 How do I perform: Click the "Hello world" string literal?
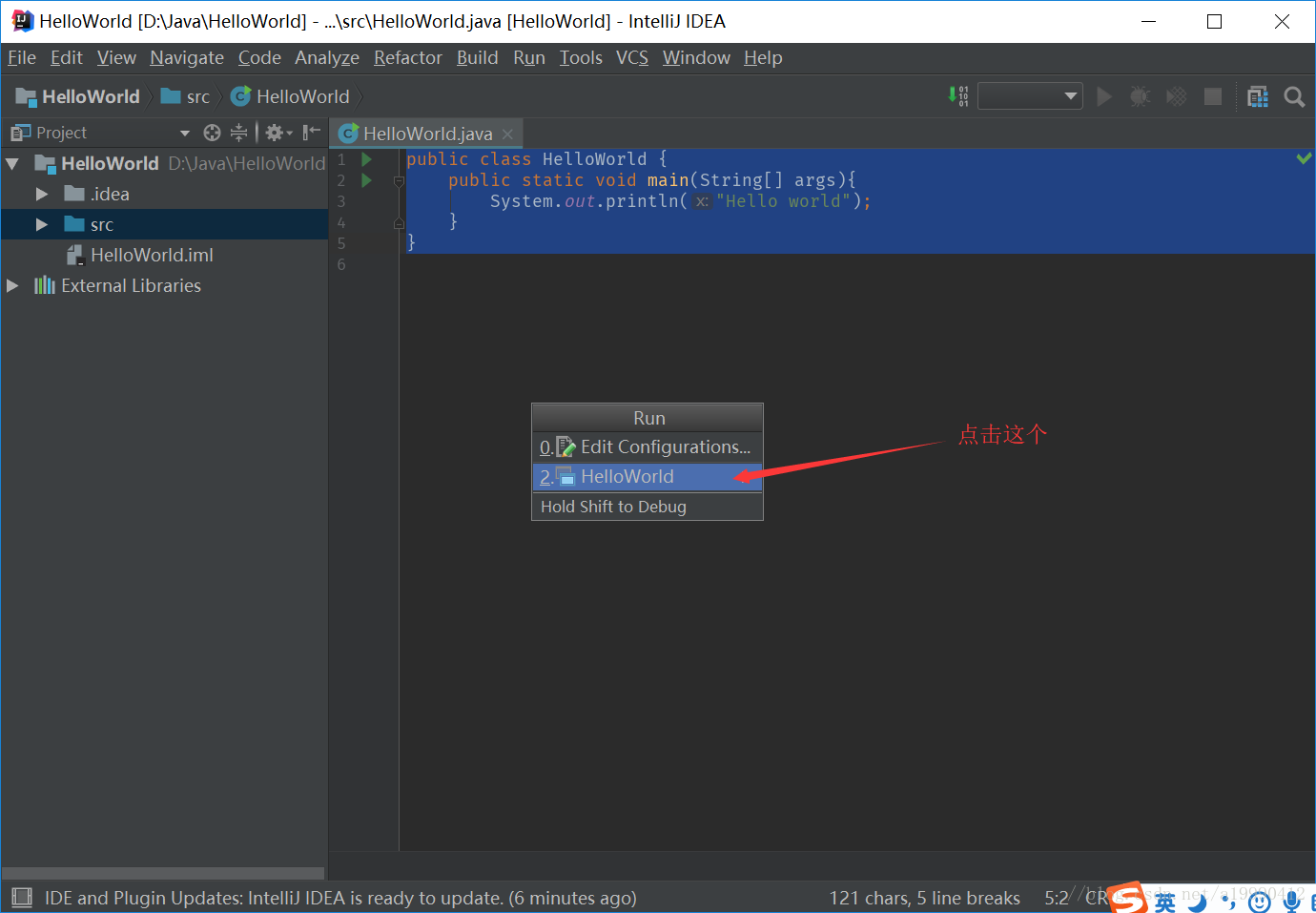click(783, 201)
